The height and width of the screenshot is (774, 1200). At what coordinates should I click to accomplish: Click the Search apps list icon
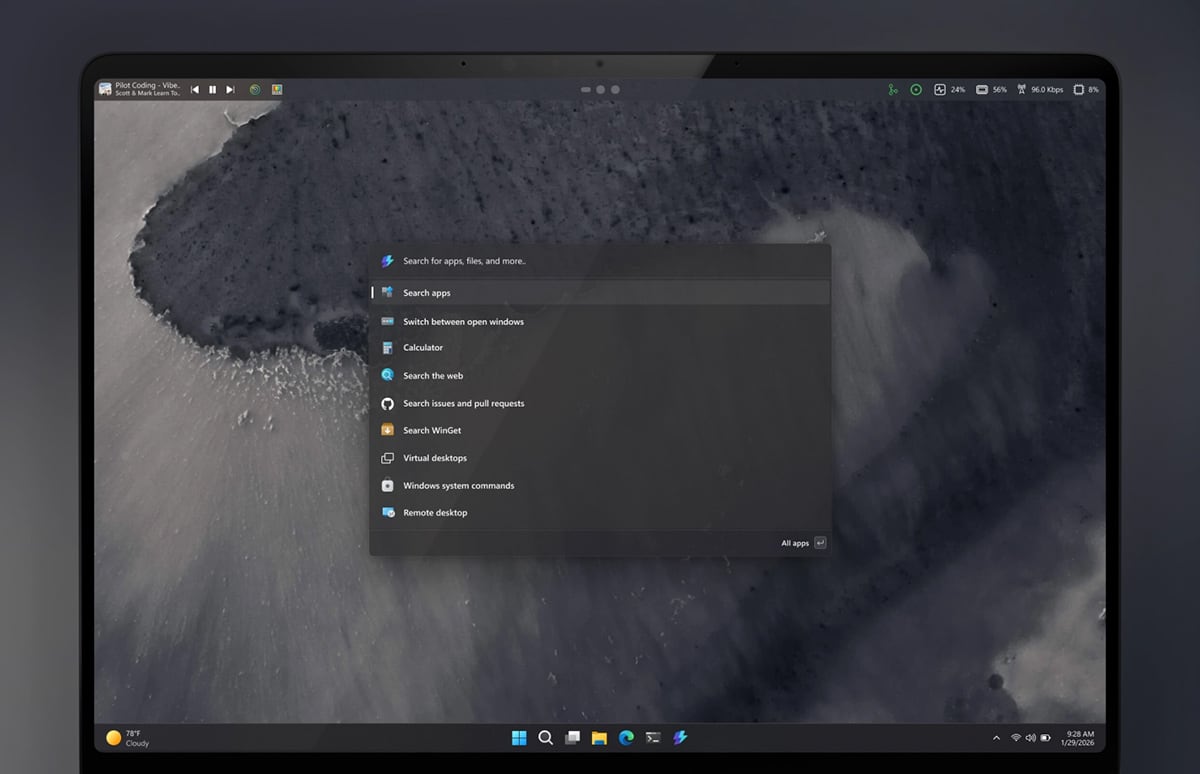(x=387, y=293)
